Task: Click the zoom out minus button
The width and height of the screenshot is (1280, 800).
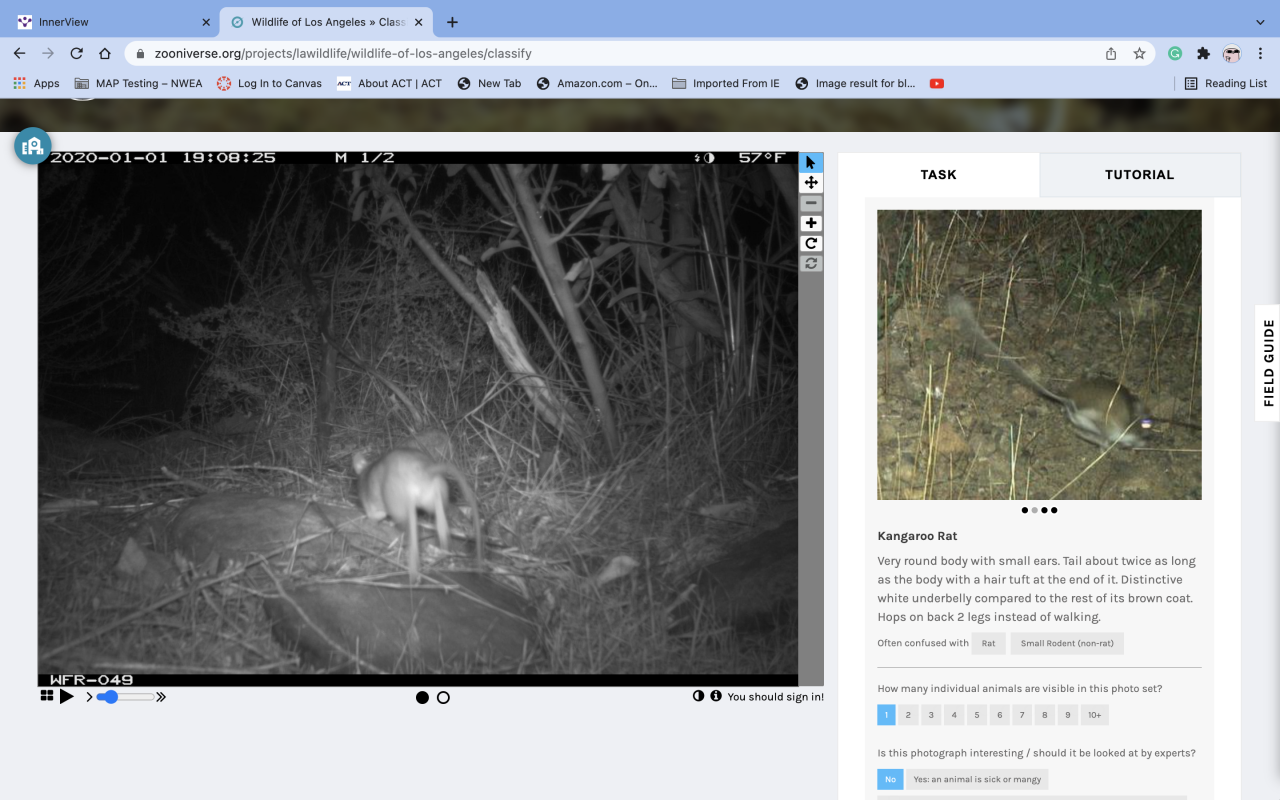Action: click(811, 203)
